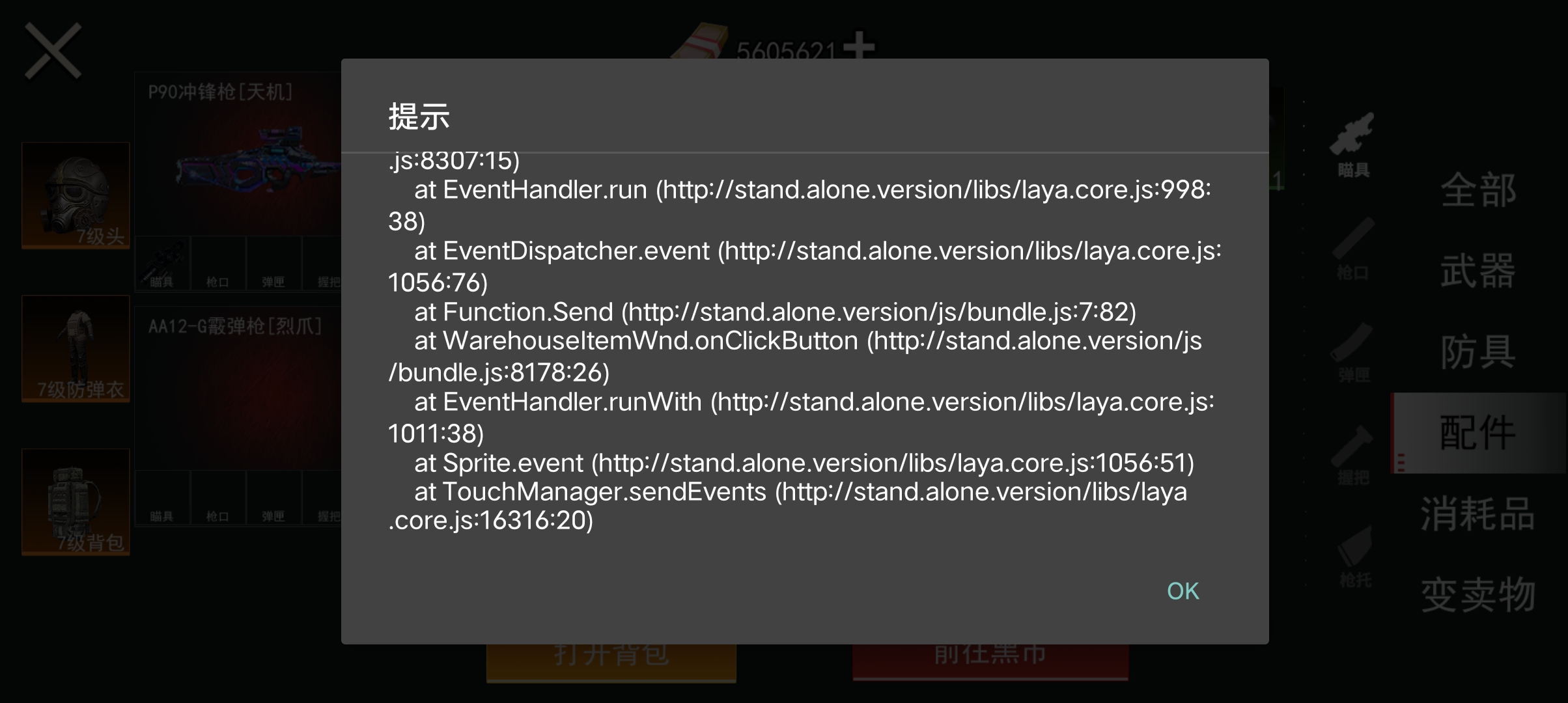Dismiss the error dialog with OK
The width and height of the screenshot is (1568, 703).
[1183, 591]
